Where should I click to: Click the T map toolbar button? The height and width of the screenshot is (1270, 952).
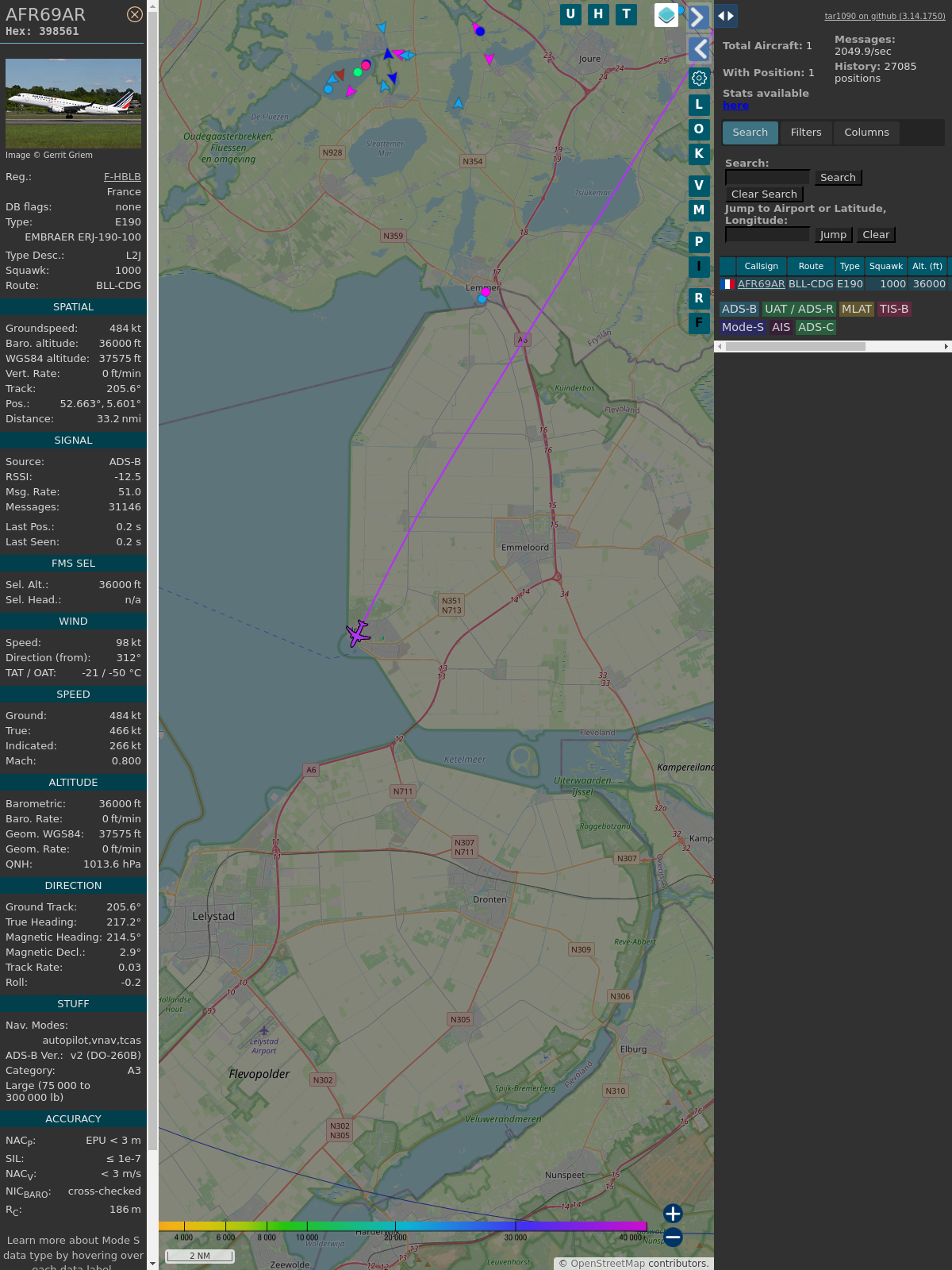click(627, 14)
